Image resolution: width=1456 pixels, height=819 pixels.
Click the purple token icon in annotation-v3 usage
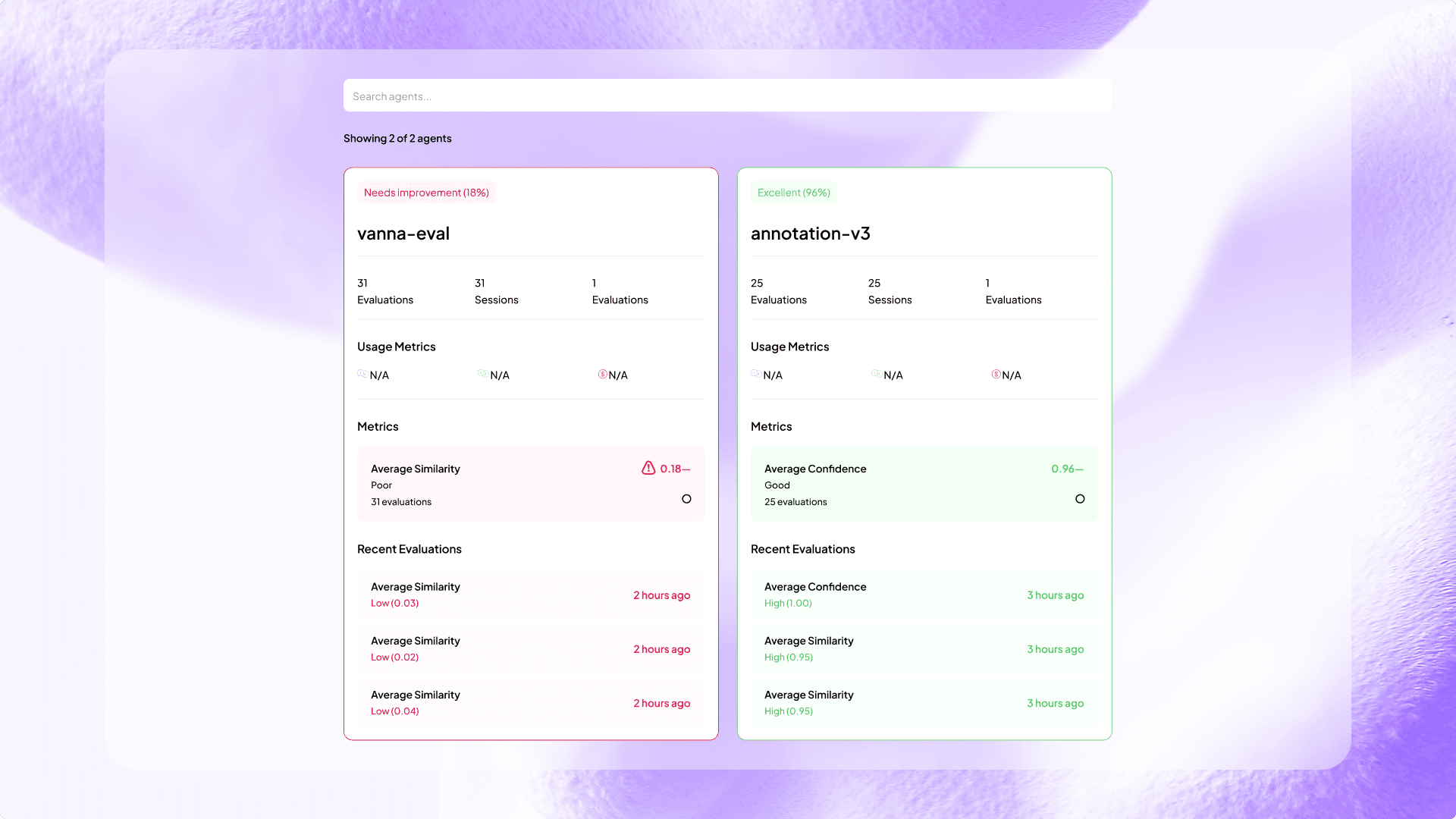pyautogui.click(x=756, y=373)
